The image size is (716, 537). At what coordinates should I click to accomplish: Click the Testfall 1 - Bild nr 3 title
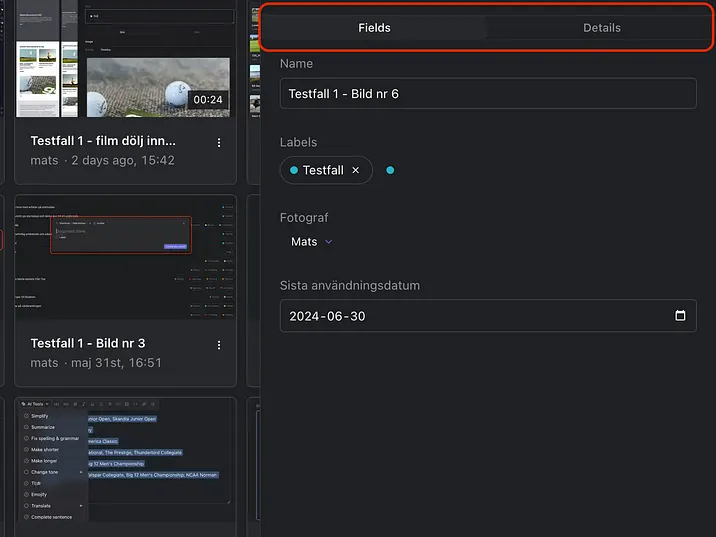pyautogui.click(x=88, y=343)
